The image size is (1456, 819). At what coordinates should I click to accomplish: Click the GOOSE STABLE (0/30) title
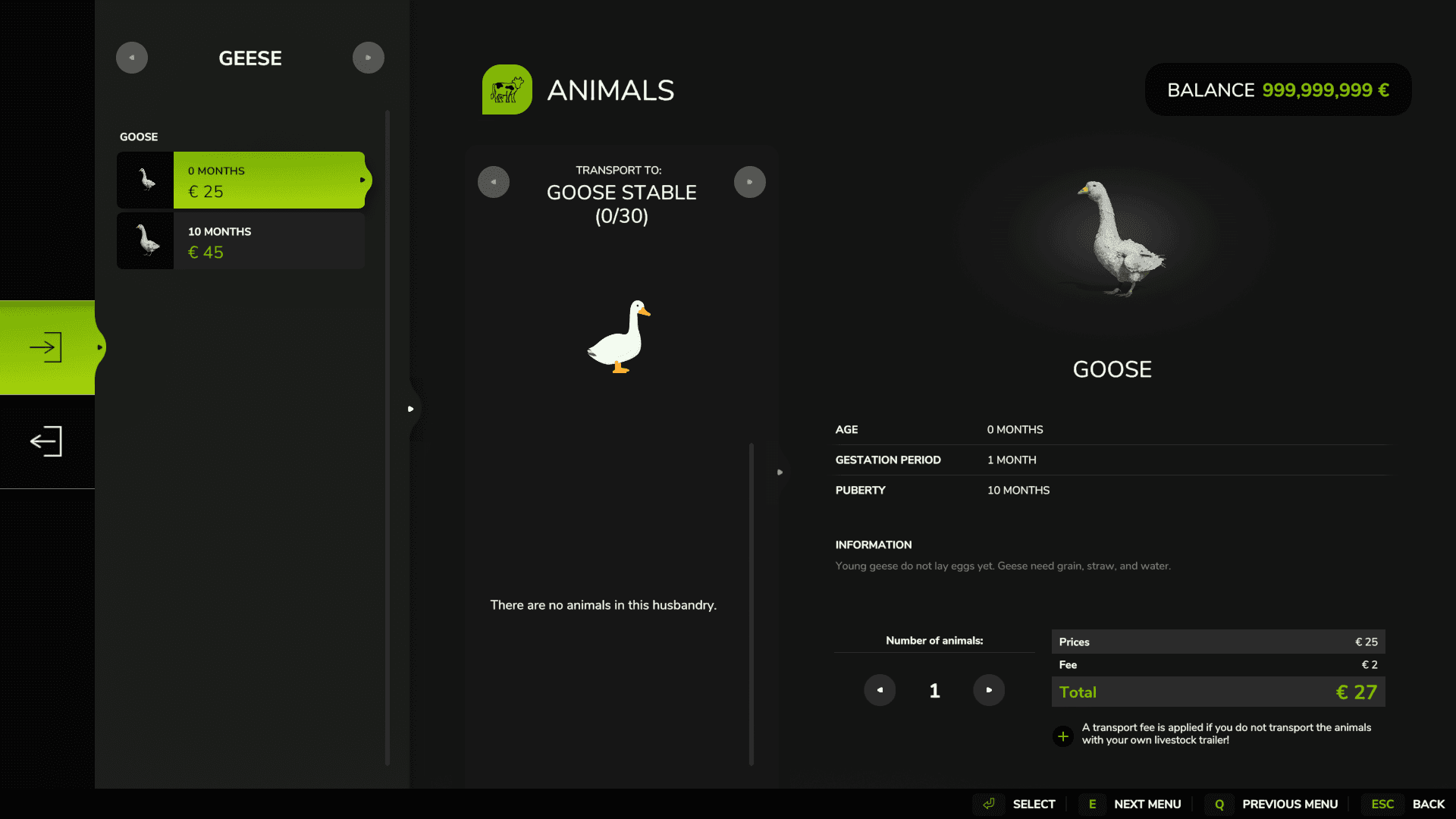622,204
